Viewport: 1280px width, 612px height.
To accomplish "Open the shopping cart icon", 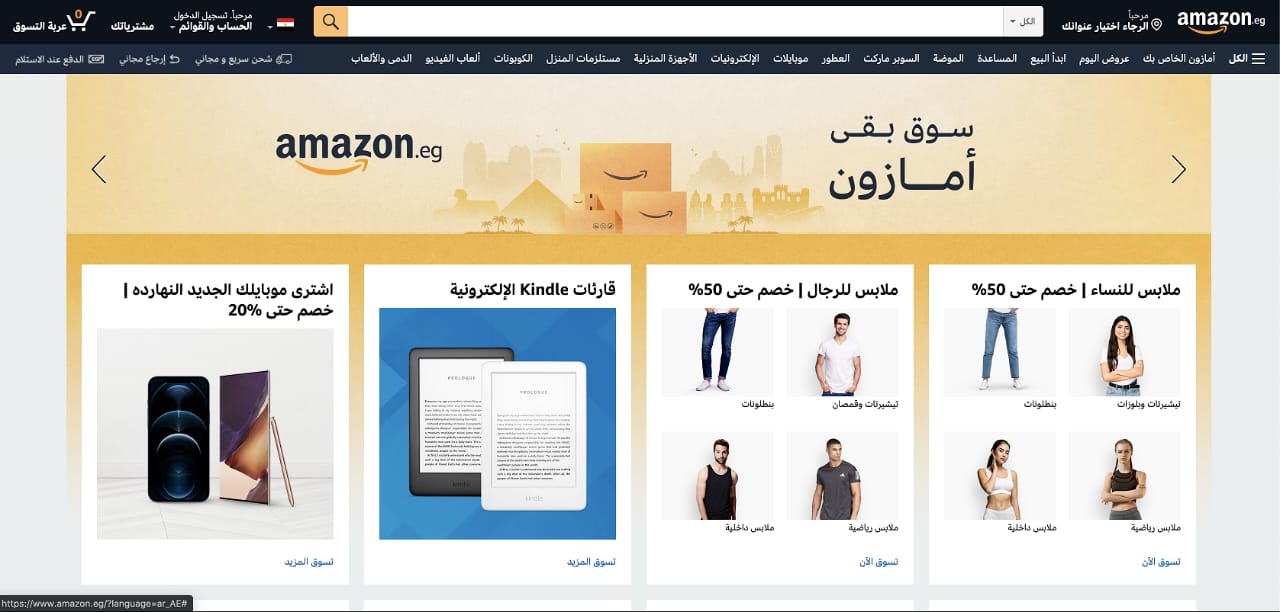I will click(81, 20).
